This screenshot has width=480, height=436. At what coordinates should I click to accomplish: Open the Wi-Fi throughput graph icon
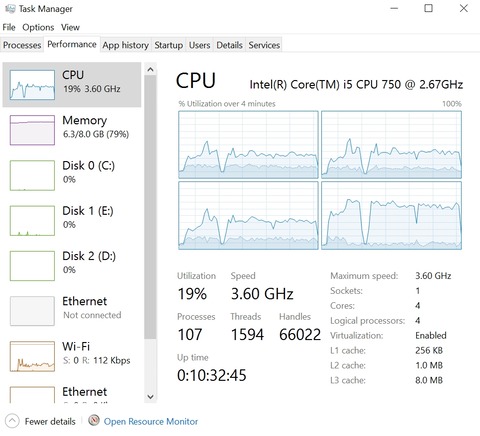tap(32, 356)
